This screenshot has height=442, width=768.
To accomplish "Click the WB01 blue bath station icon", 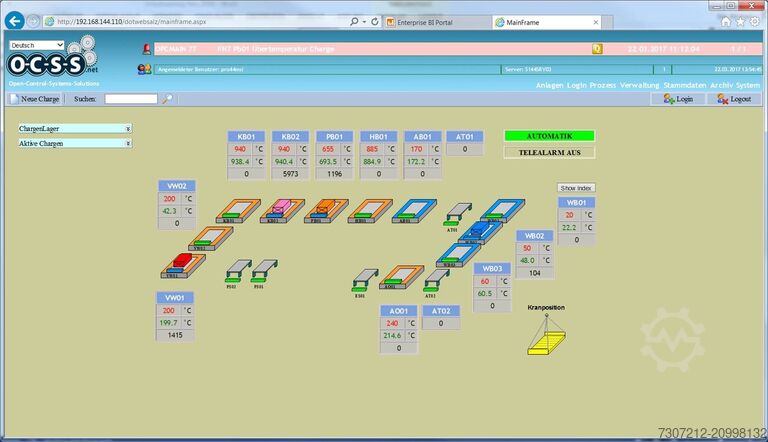I will pyautogui.click(x=503, y=211).
